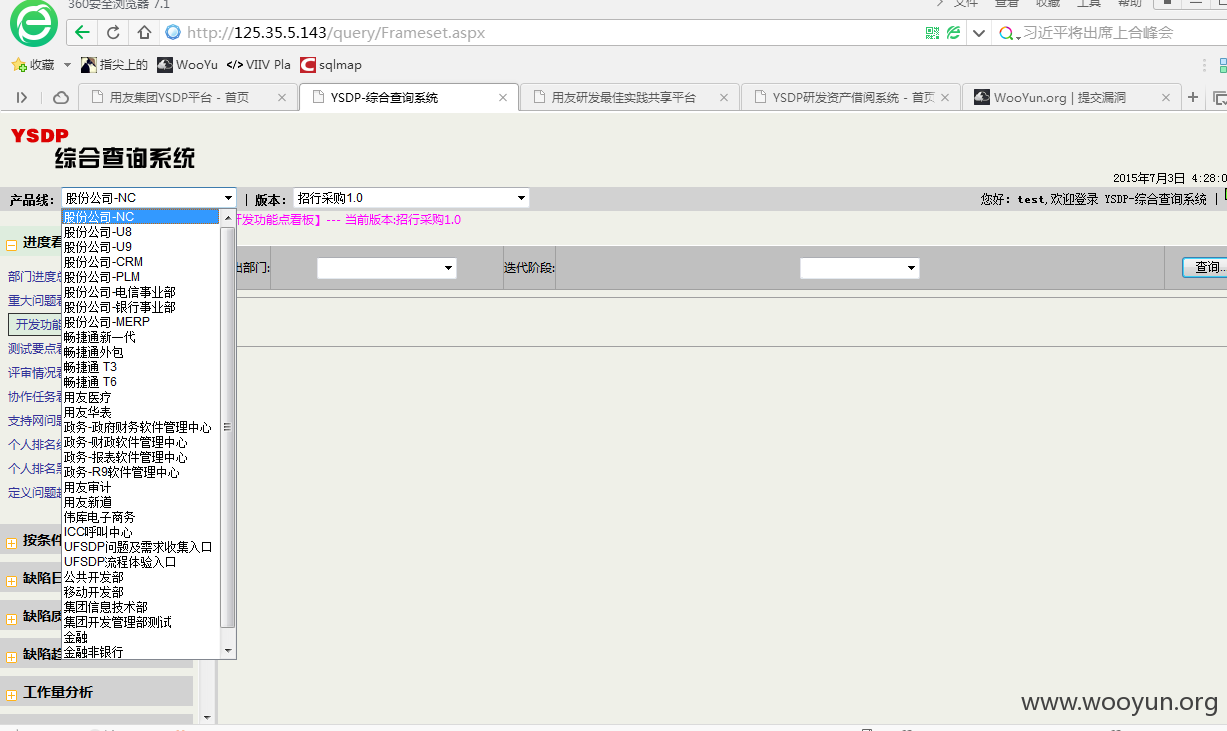Select UFSDP问题及需求收集入口 option
1227x731 pixels.
tap(140, 547)
